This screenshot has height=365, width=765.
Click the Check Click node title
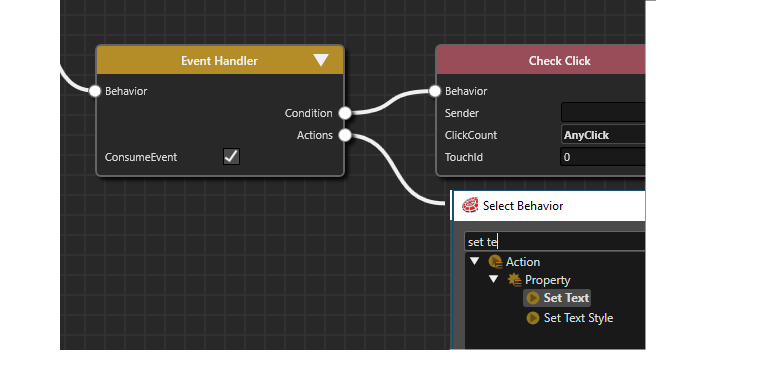coord(559,61)
